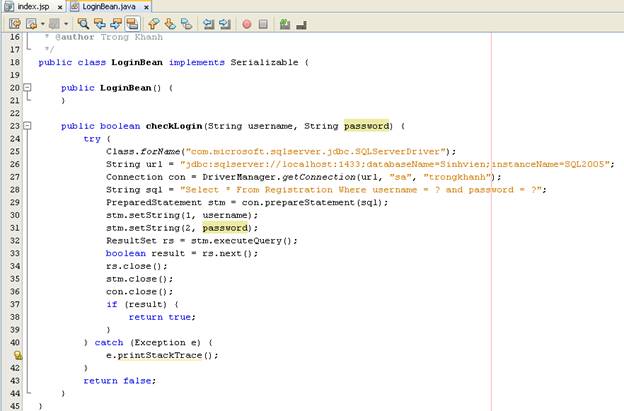This screenshot has width=624, height=411.
Task: Click the Select SQL query string
Action: [361, 189]
